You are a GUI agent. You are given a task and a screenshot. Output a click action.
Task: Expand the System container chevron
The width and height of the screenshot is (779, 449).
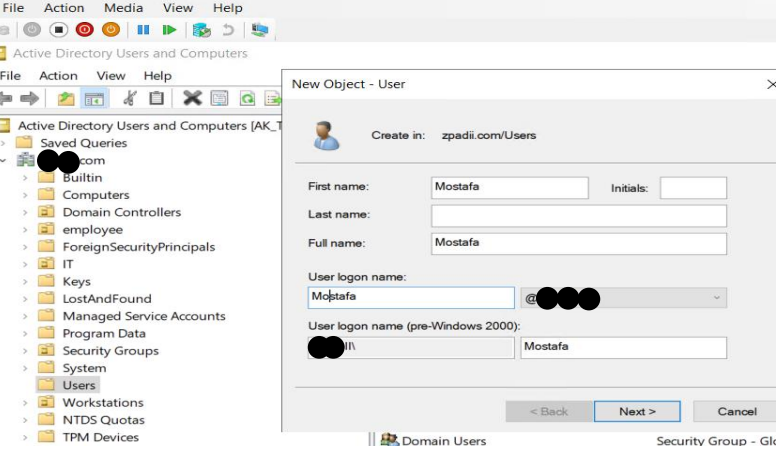tap(25, 369)
